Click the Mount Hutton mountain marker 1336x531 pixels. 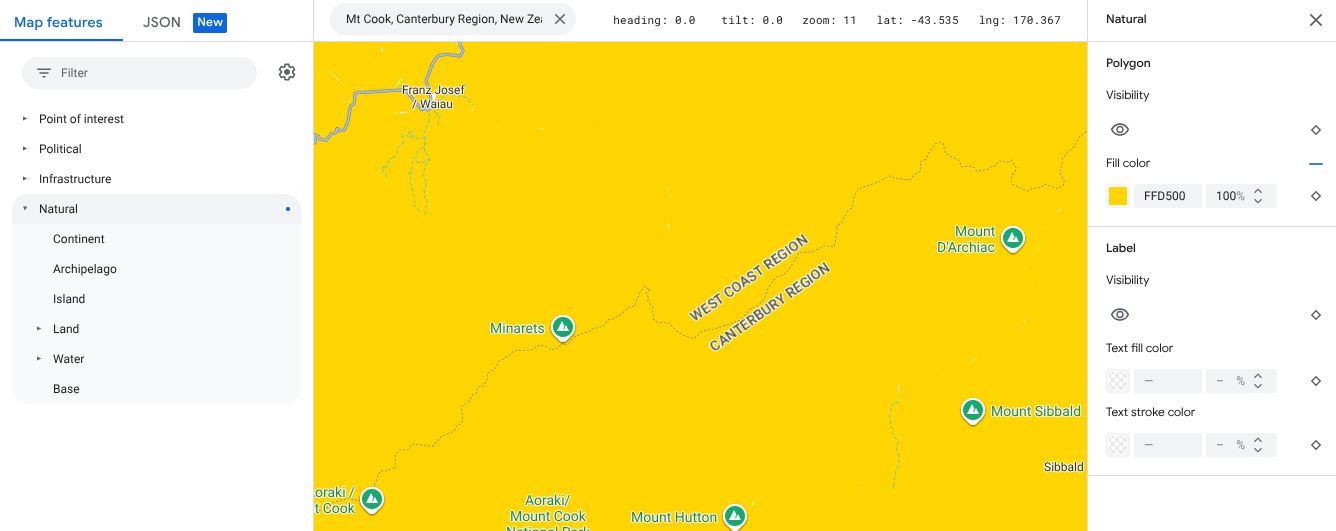(x=735, y=516)
